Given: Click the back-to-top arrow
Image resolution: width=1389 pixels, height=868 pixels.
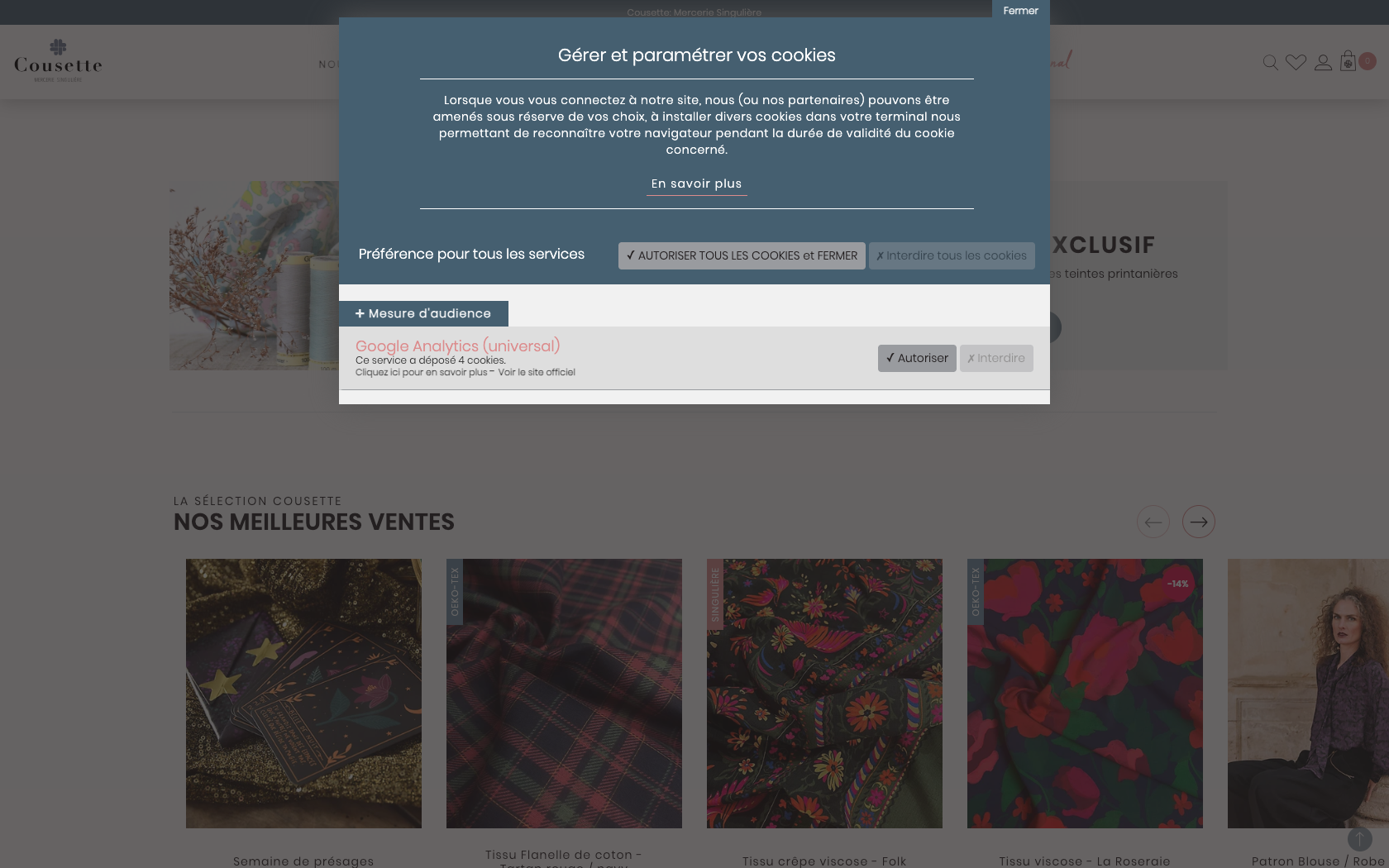Looking at the screenshot, I should [1359, 838].
